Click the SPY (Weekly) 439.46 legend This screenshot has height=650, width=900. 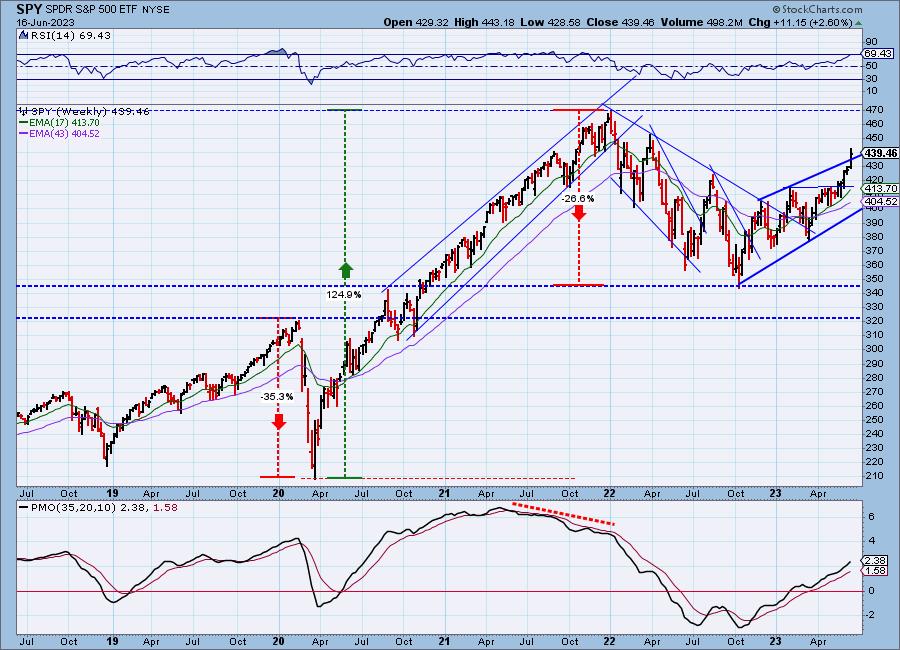pos(90,111)
